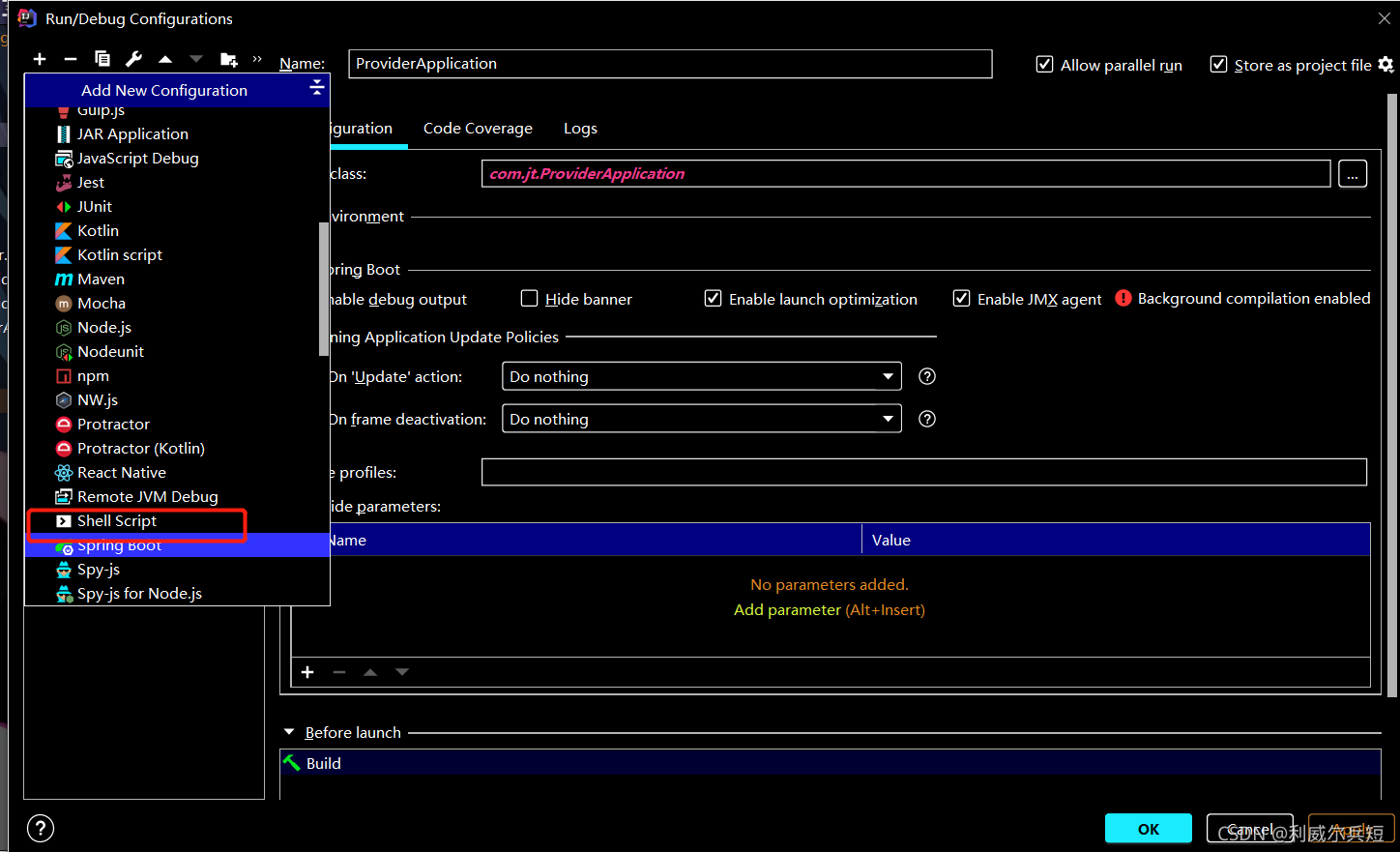Click the add configuration plus icon

pos(40,59)
